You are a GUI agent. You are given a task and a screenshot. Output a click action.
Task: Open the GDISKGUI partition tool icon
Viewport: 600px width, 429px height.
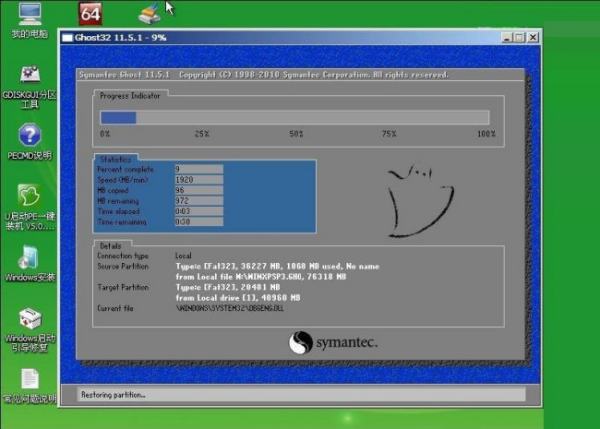click(30, 76)
